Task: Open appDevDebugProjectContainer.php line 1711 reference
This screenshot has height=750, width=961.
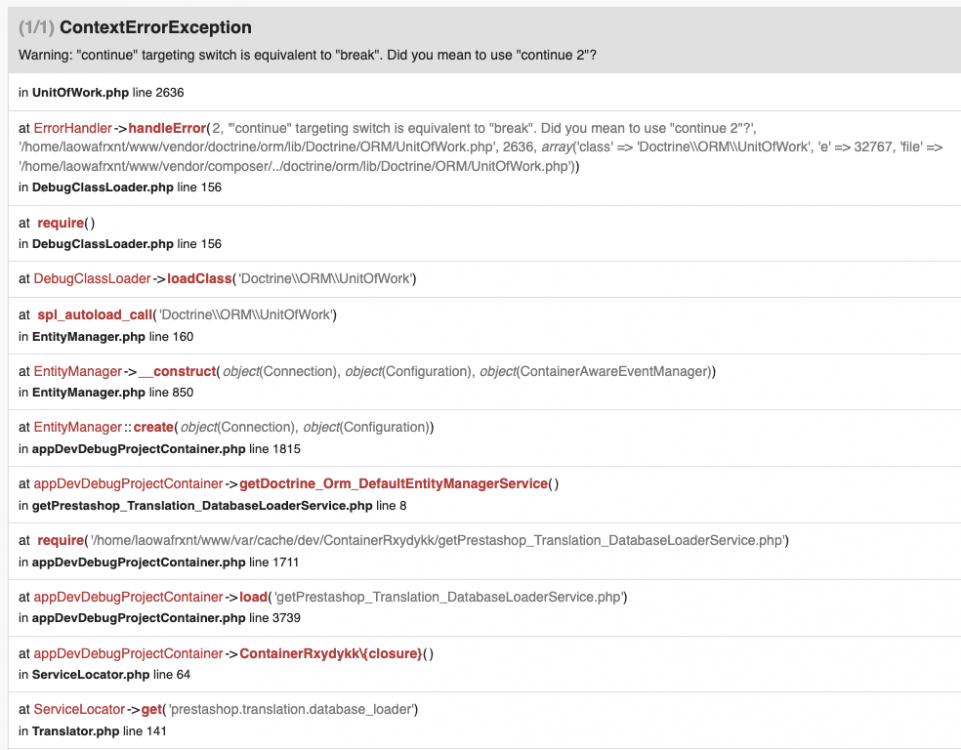Action: click(x=159, y=562)
